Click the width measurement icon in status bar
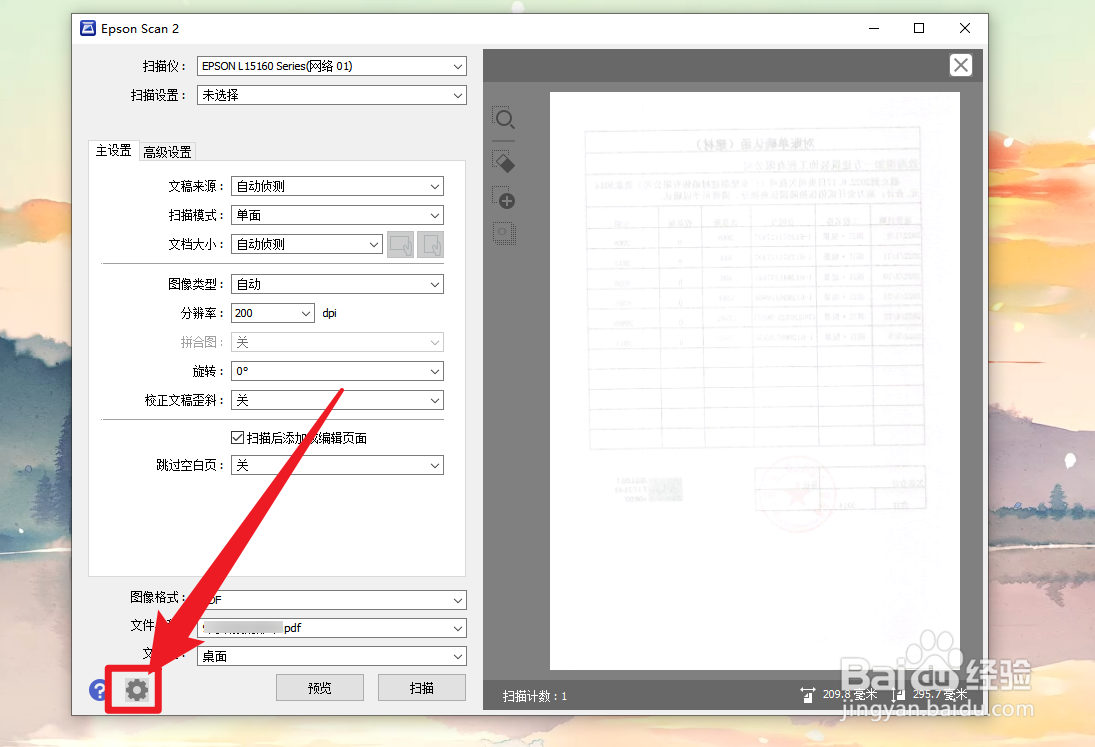The height and width of the screenshot is (747, 1095). pyautogui.click(x=808, y=693)
